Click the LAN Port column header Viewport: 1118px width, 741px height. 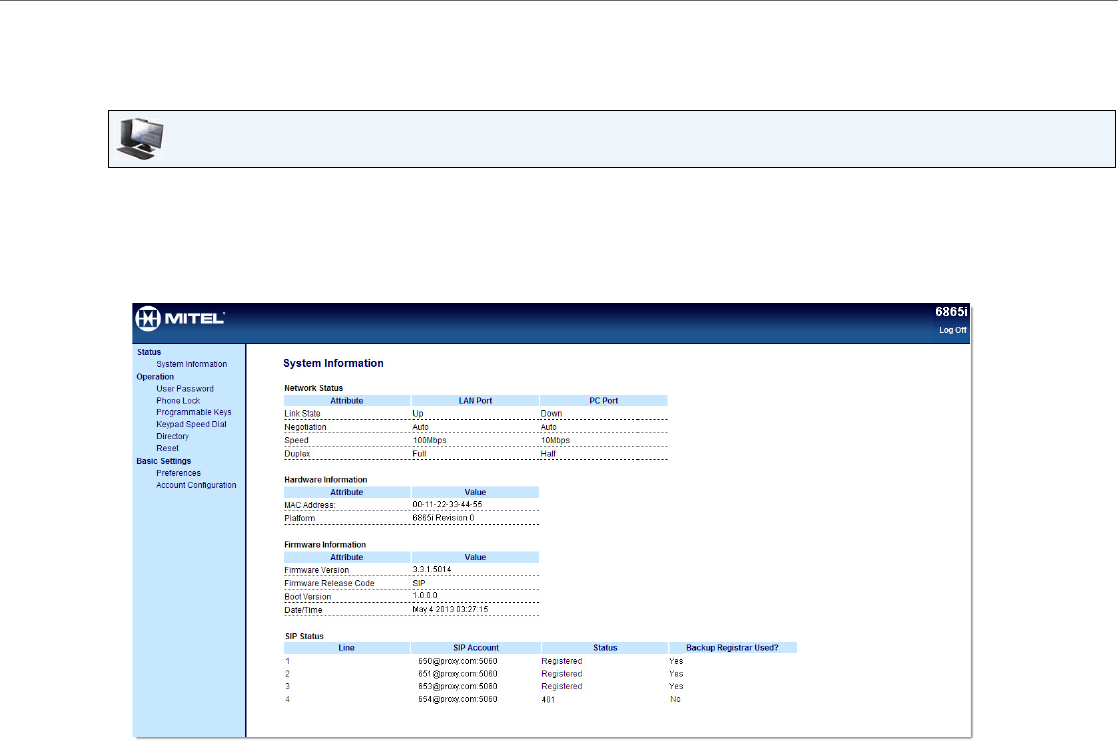(475, 401)
